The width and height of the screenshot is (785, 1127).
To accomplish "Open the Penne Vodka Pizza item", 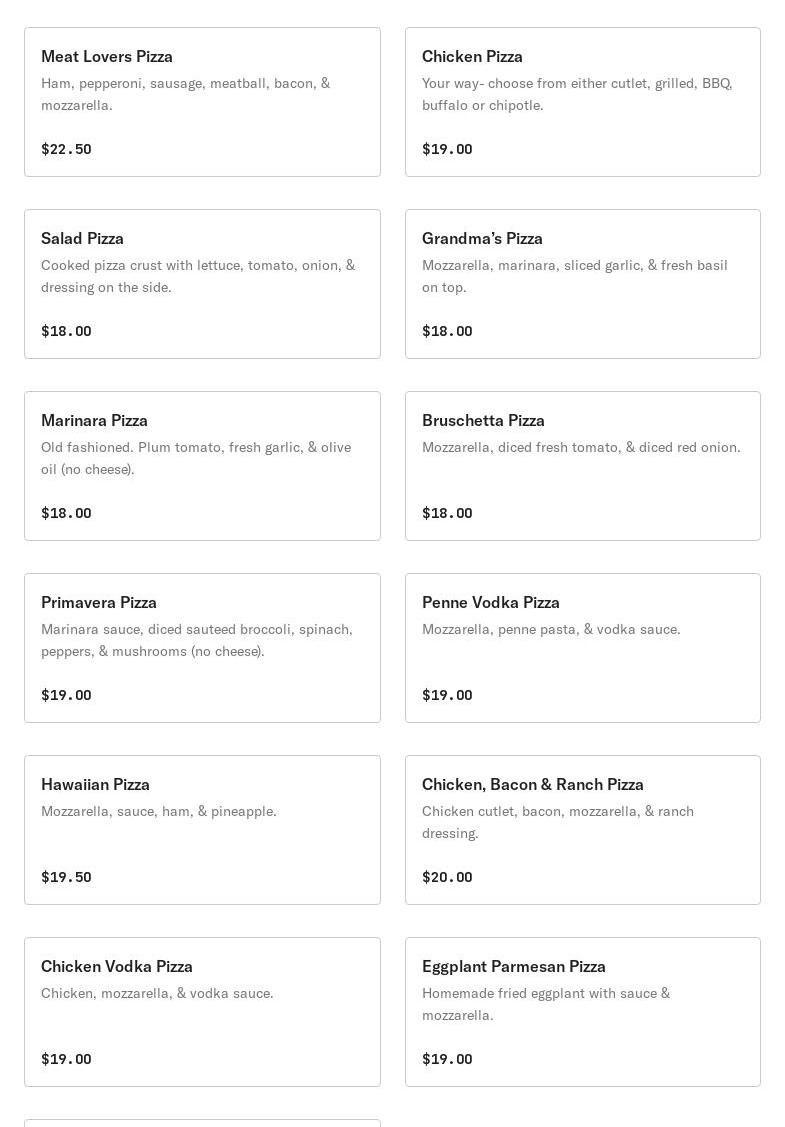I will tap(582, 648).
